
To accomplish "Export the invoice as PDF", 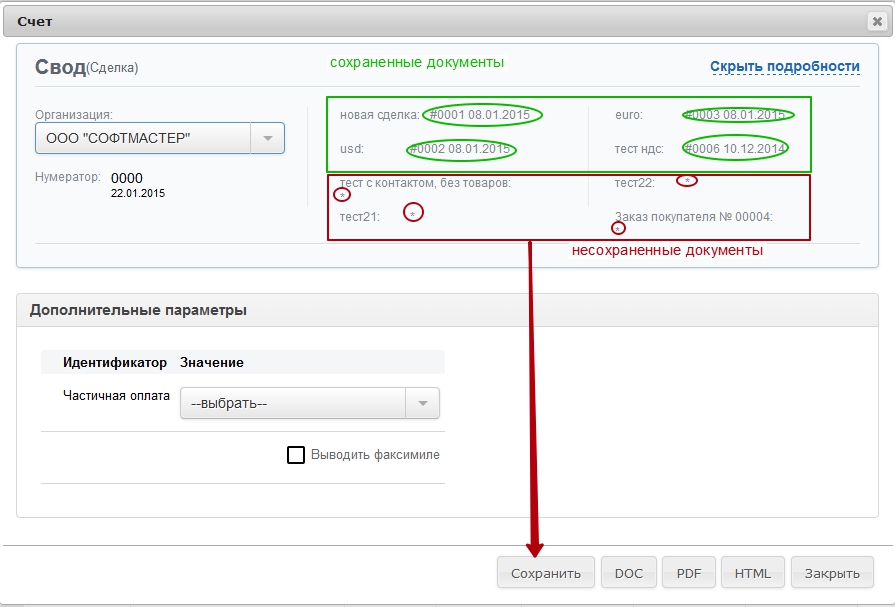I will (688, 574).
